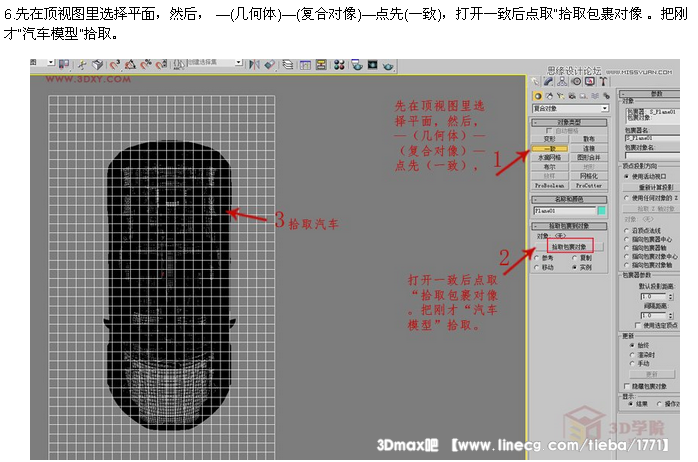698x462 pixels.
Task: Click the 一致 conform button
Action: coord(549,148)
